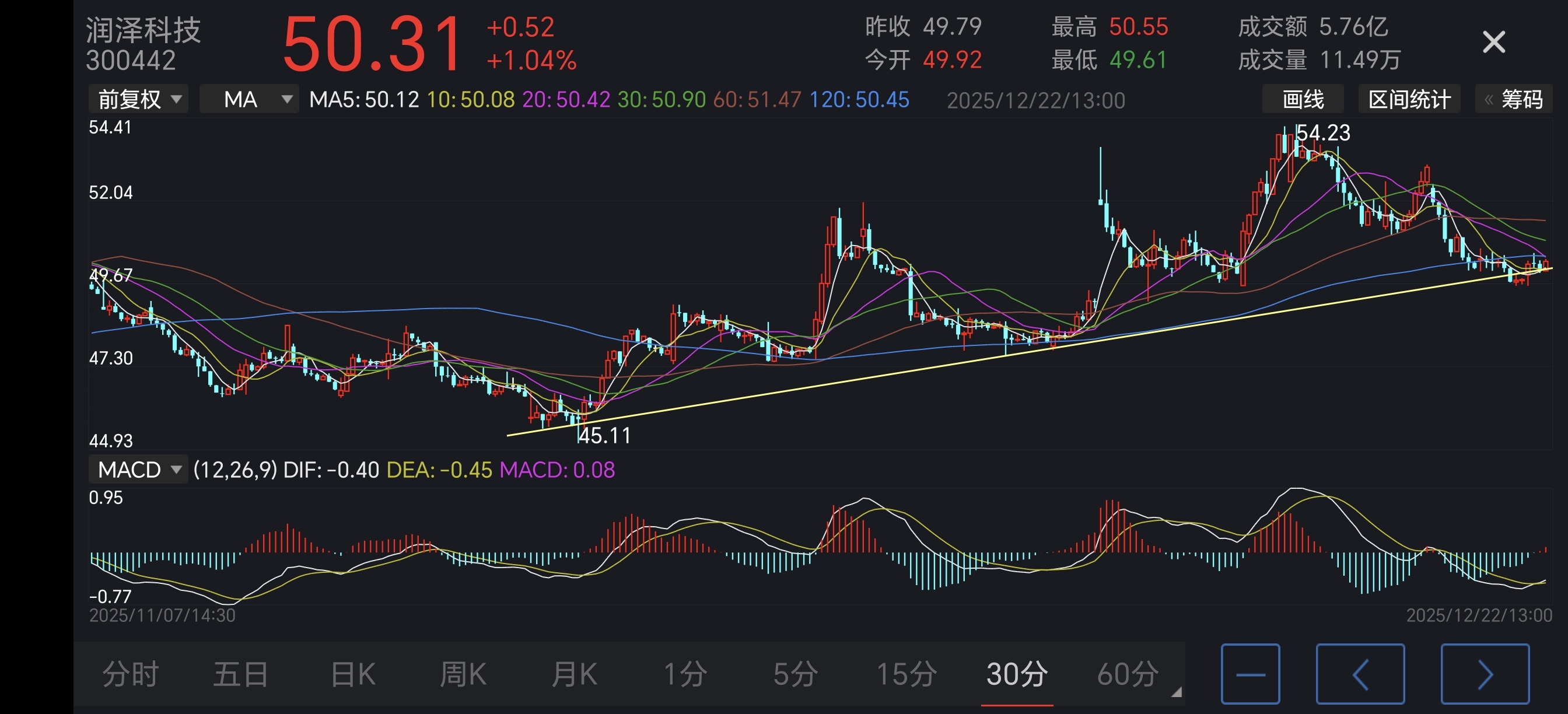
Task: Select the 周K chart tab
Action: coord(463,674)
